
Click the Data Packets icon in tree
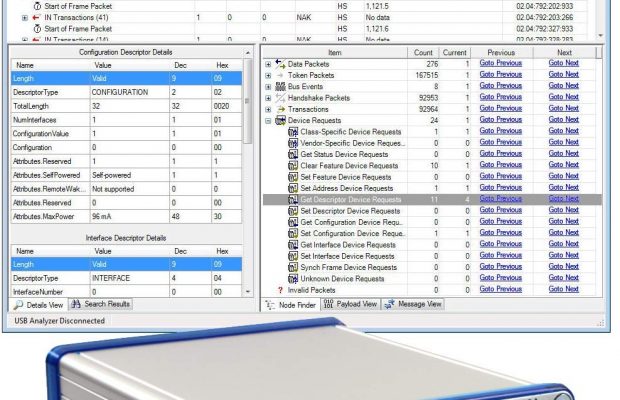pos(281,63)
